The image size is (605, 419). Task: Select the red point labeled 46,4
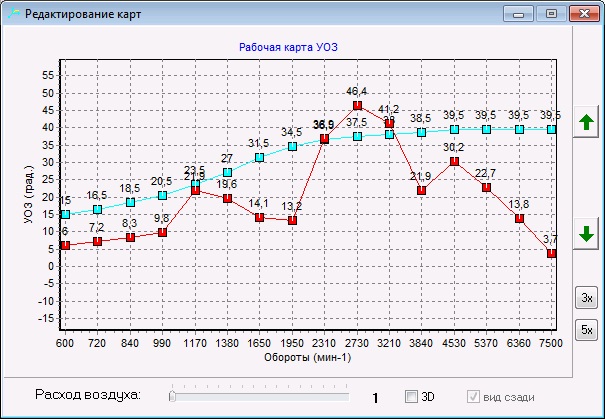pos(357,106)
